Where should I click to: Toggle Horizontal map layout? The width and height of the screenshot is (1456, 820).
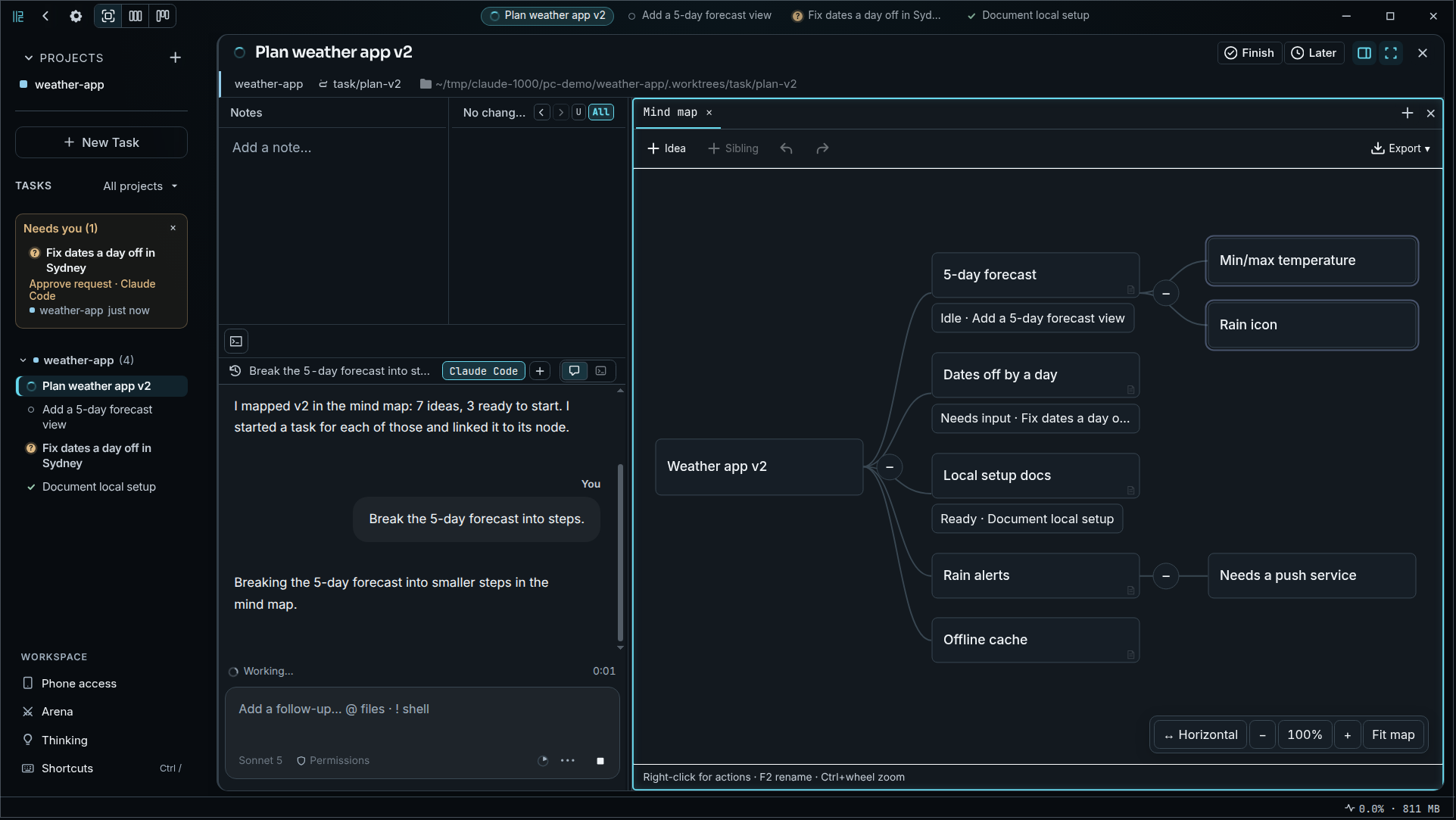click(1201, 735)
